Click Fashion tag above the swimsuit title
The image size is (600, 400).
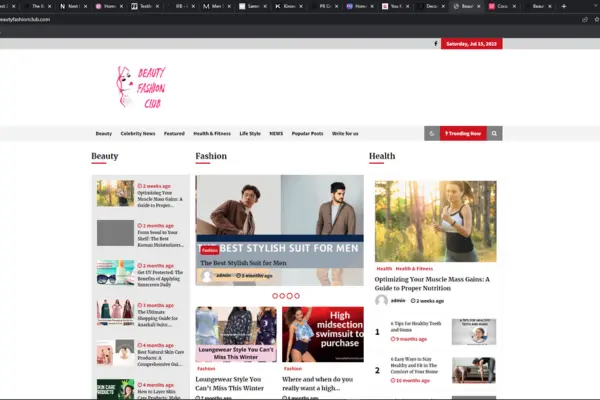[x=293, y=369]
